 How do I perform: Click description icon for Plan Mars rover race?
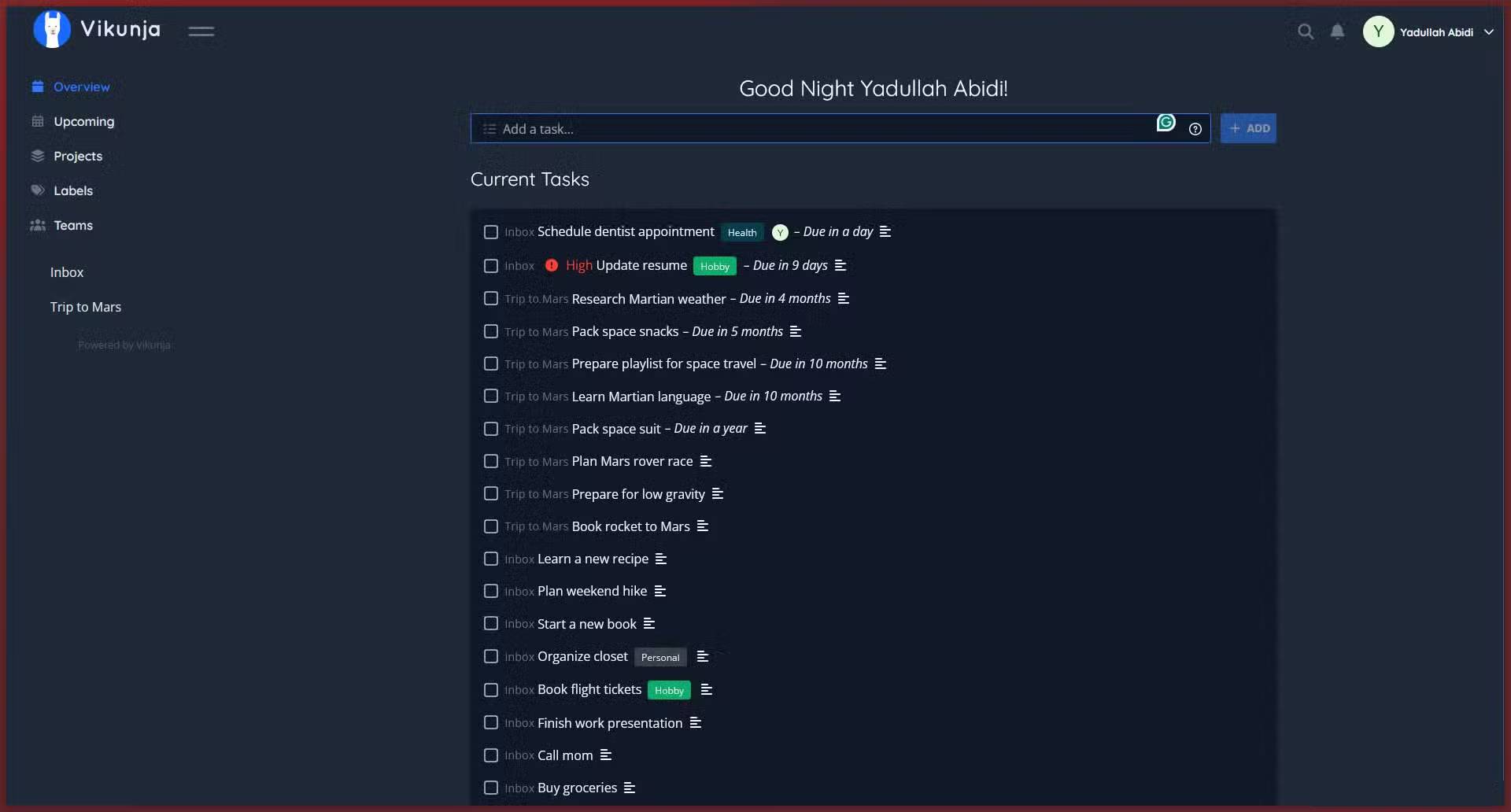(706, 461)
